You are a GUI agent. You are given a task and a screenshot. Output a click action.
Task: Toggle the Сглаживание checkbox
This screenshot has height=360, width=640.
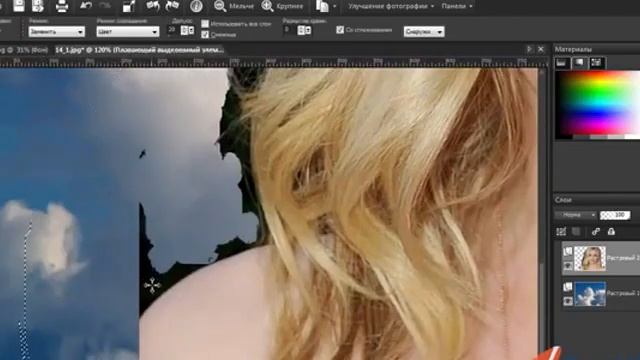pyautogui.click(x=340, y=29)
